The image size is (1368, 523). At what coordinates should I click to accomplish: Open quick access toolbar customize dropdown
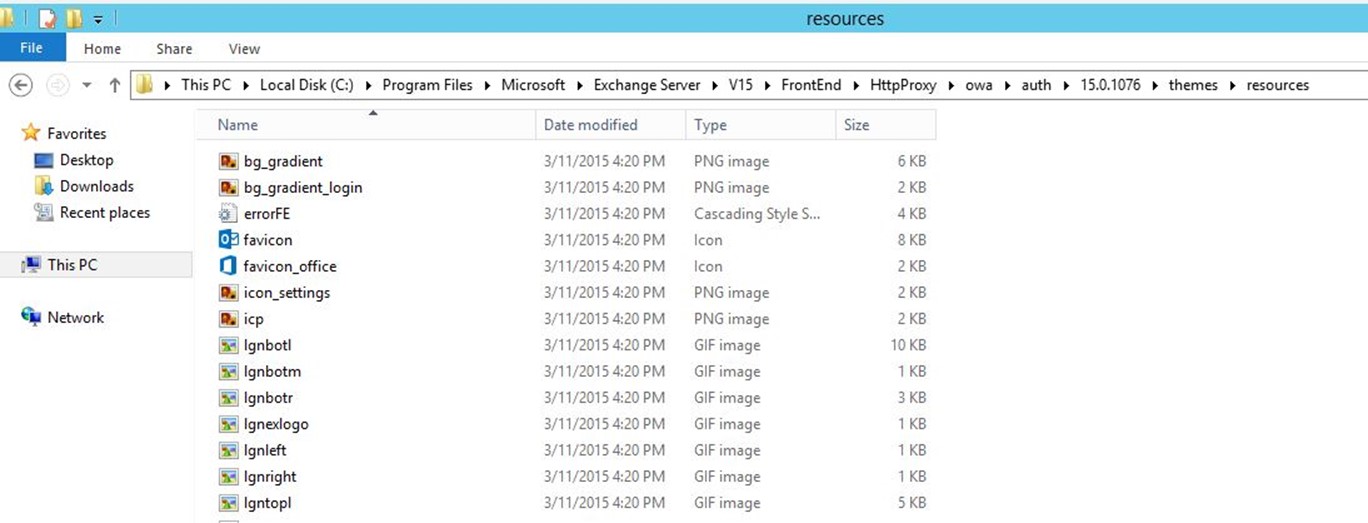[x=98, y=19]
